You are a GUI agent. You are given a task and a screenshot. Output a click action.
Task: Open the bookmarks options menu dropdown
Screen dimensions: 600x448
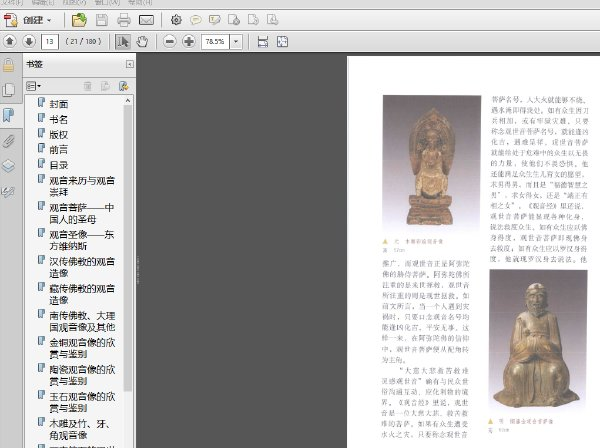pyautogui.click(x=34, y=86)
